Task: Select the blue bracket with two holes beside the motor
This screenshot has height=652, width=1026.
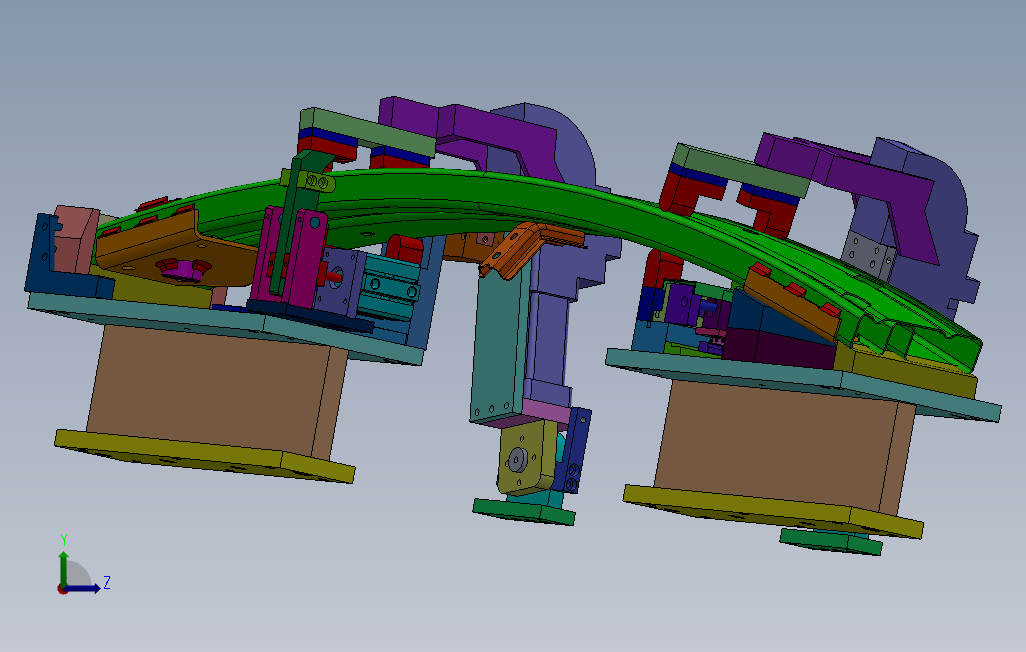Action: pyautogui.click(x=577, y=450)
